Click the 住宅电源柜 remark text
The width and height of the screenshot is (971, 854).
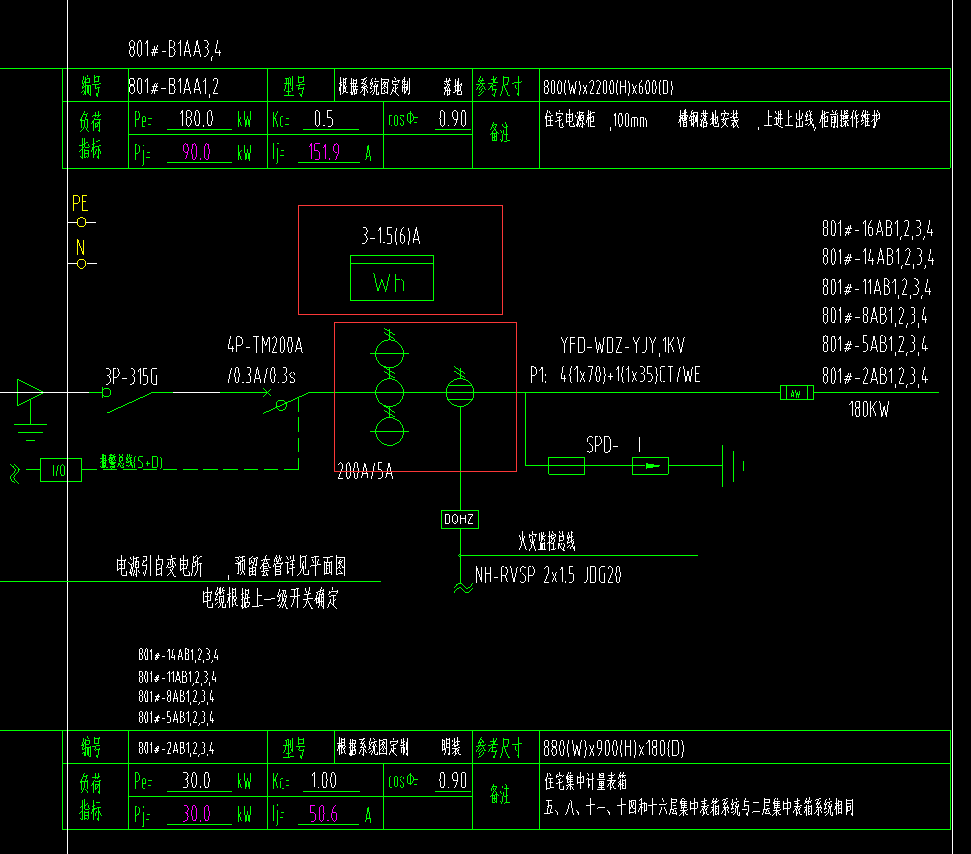tap(570, 119)
